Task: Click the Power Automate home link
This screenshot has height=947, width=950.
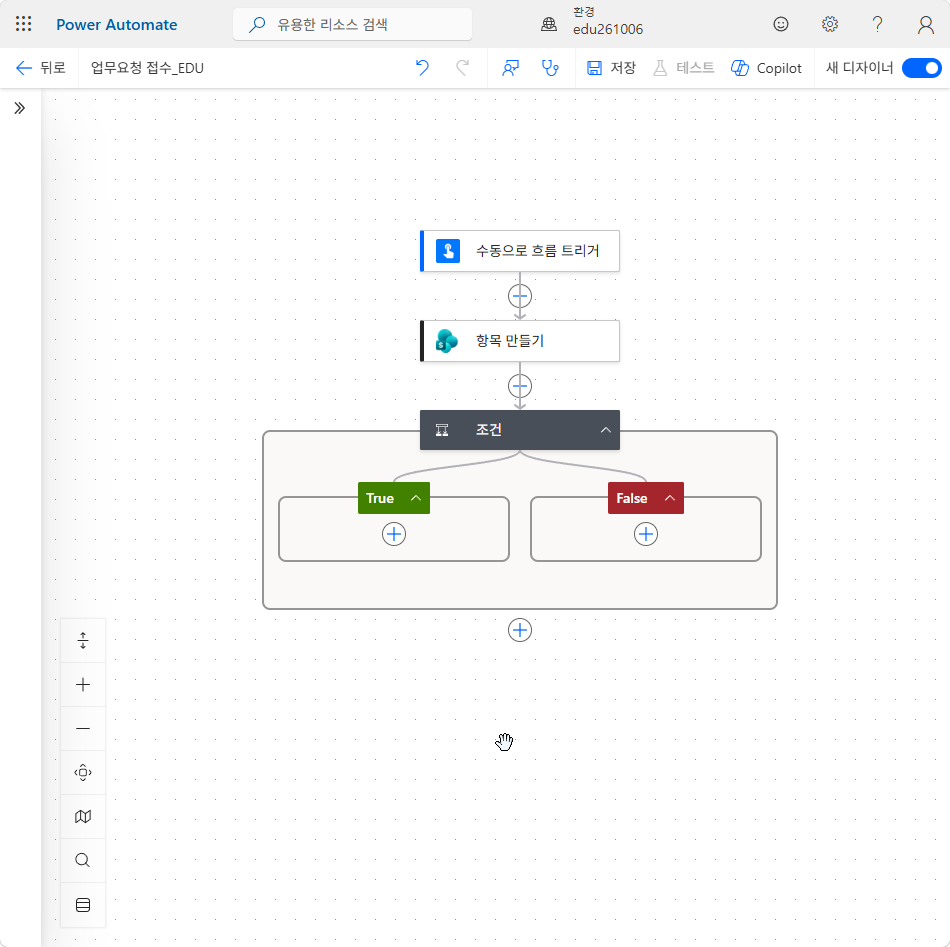Action: point(117,24)
